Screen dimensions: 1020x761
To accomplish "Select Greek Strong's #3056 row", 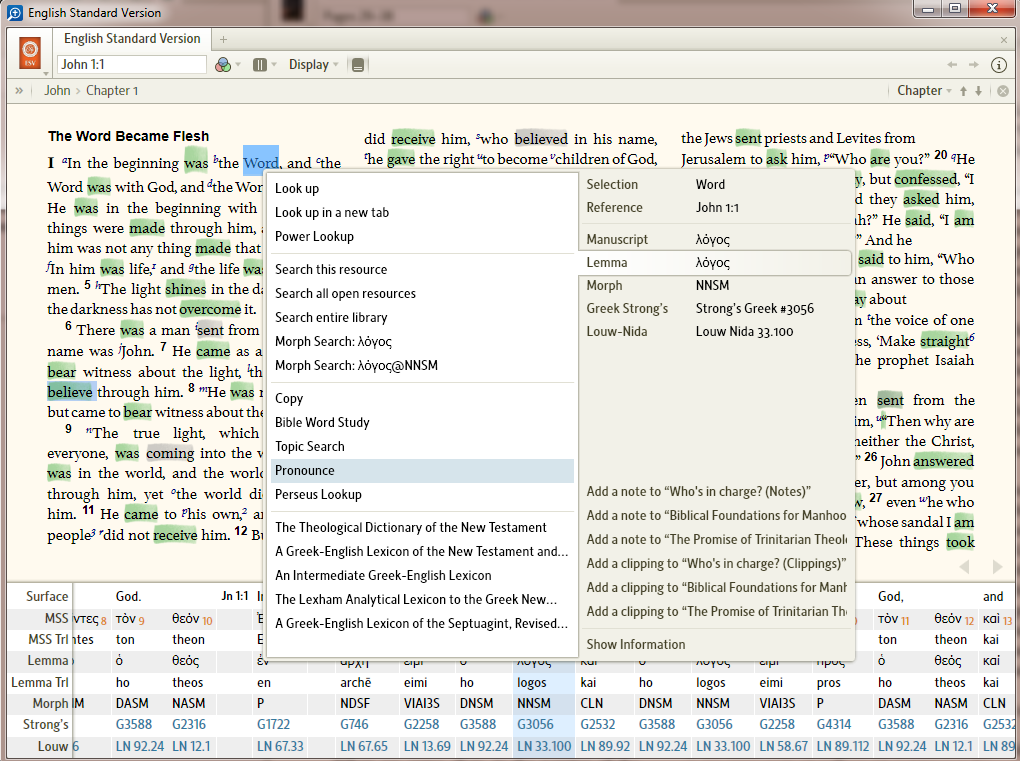I will pyautogui.click(x=716, y=308).
